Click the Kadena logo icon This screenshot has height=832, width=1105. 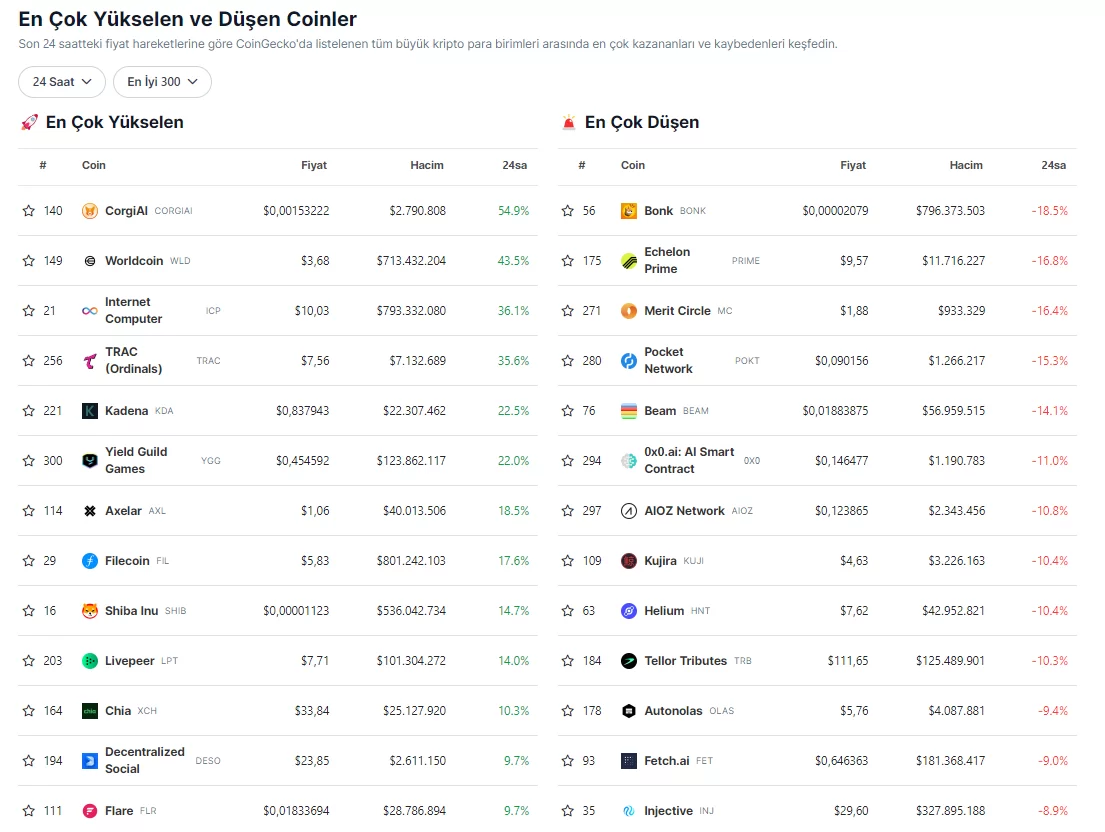coord(90,411)
